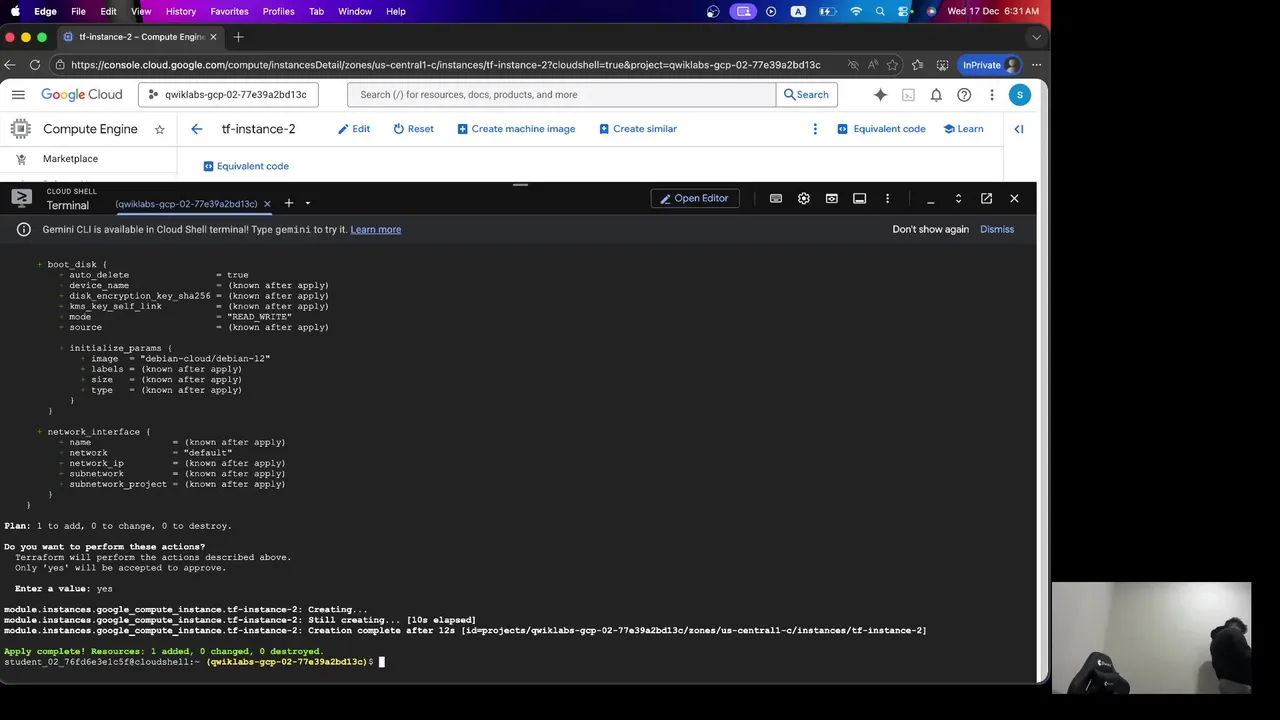Viewport: 1280px width, 720px height.
Task: Open macOS Spotlight search in menu bar
Action: [x=880, y=11]
